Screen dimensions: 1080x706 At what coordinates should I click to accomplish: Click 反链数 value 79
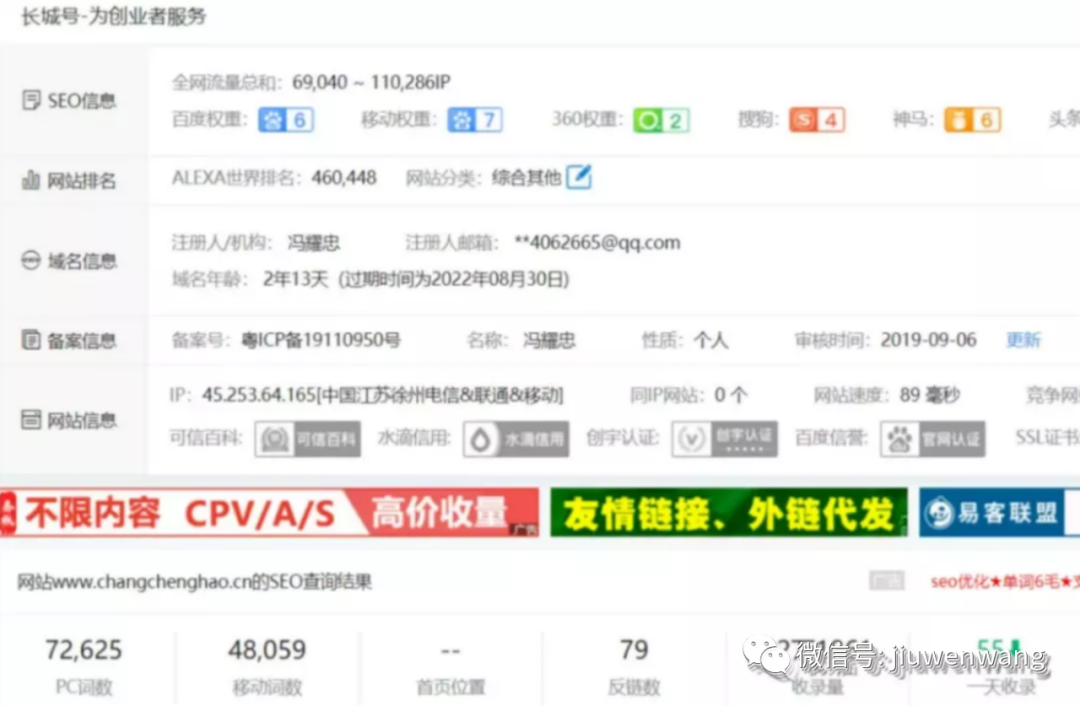tap(634, 650)
